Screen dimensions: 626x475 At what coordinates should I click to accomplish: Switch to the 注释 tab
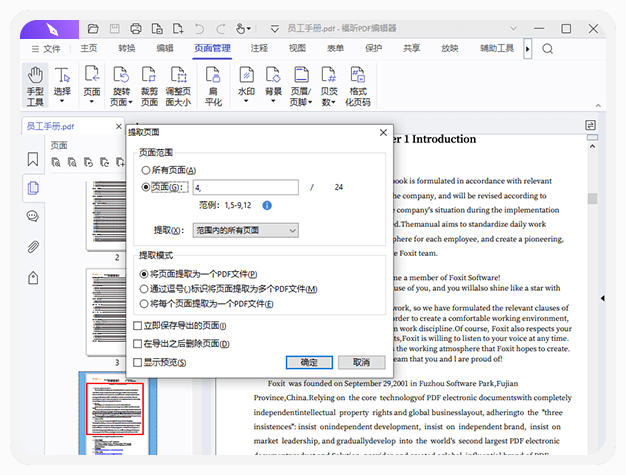pyautogui.click(x=259, y=48)
